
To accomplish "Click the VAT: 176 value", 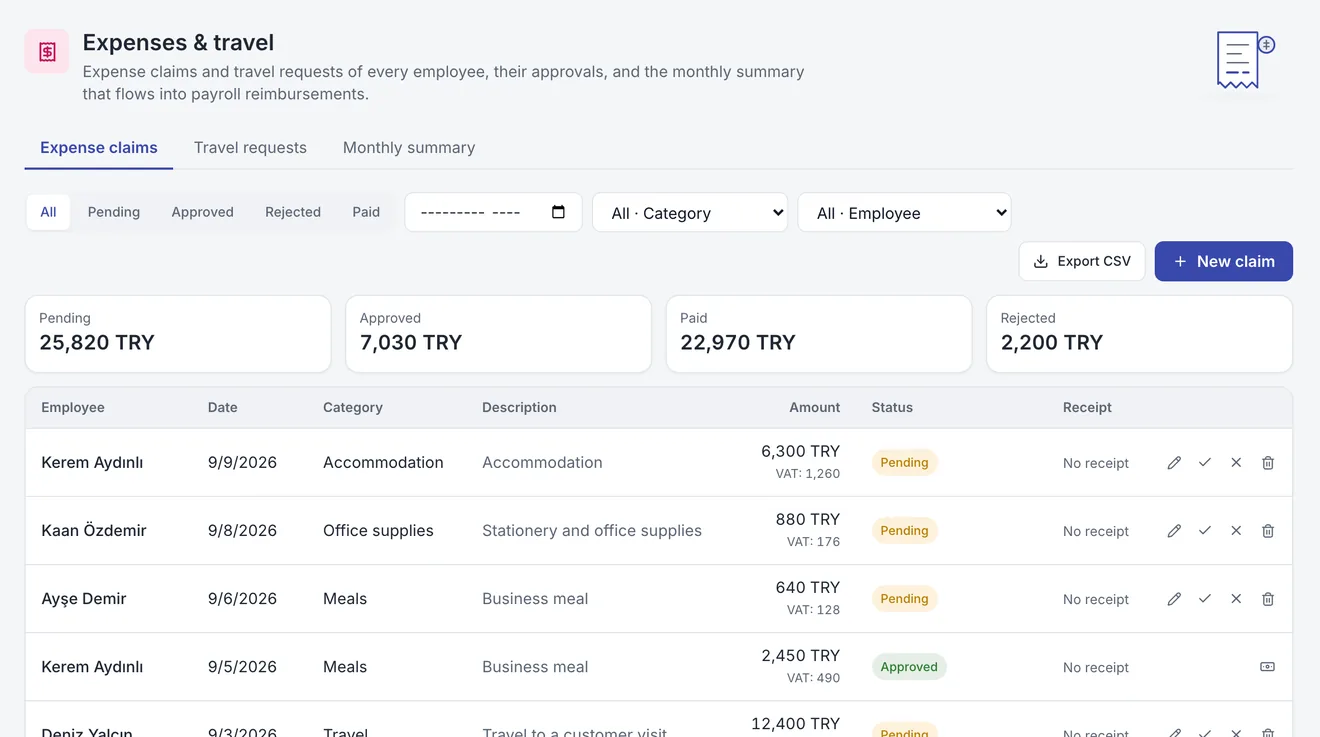I will (813, 542).
